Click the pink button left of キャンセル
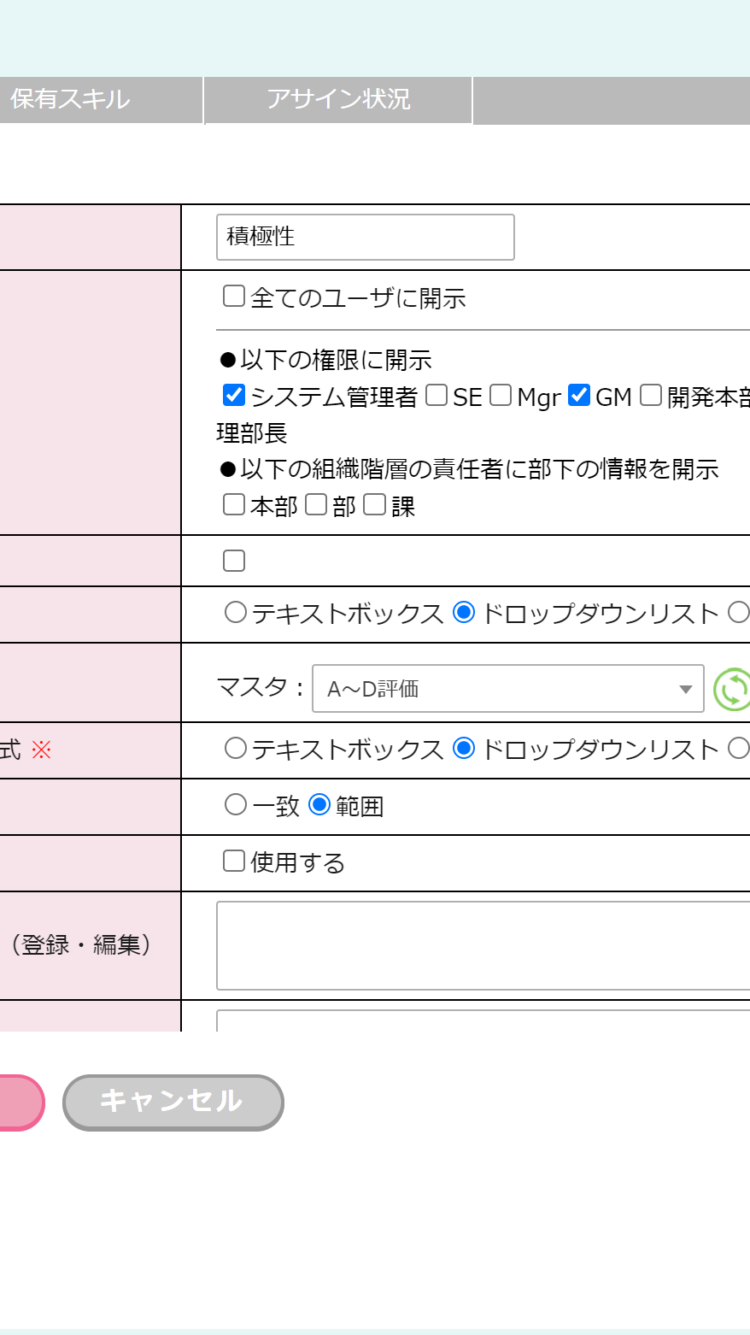The width and height of the screenshot is (750, 1335). [x=18, y=1102]
